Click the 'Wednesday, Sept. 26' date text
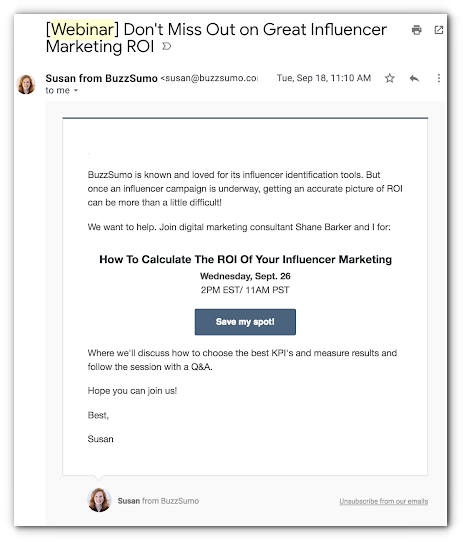 245,276
